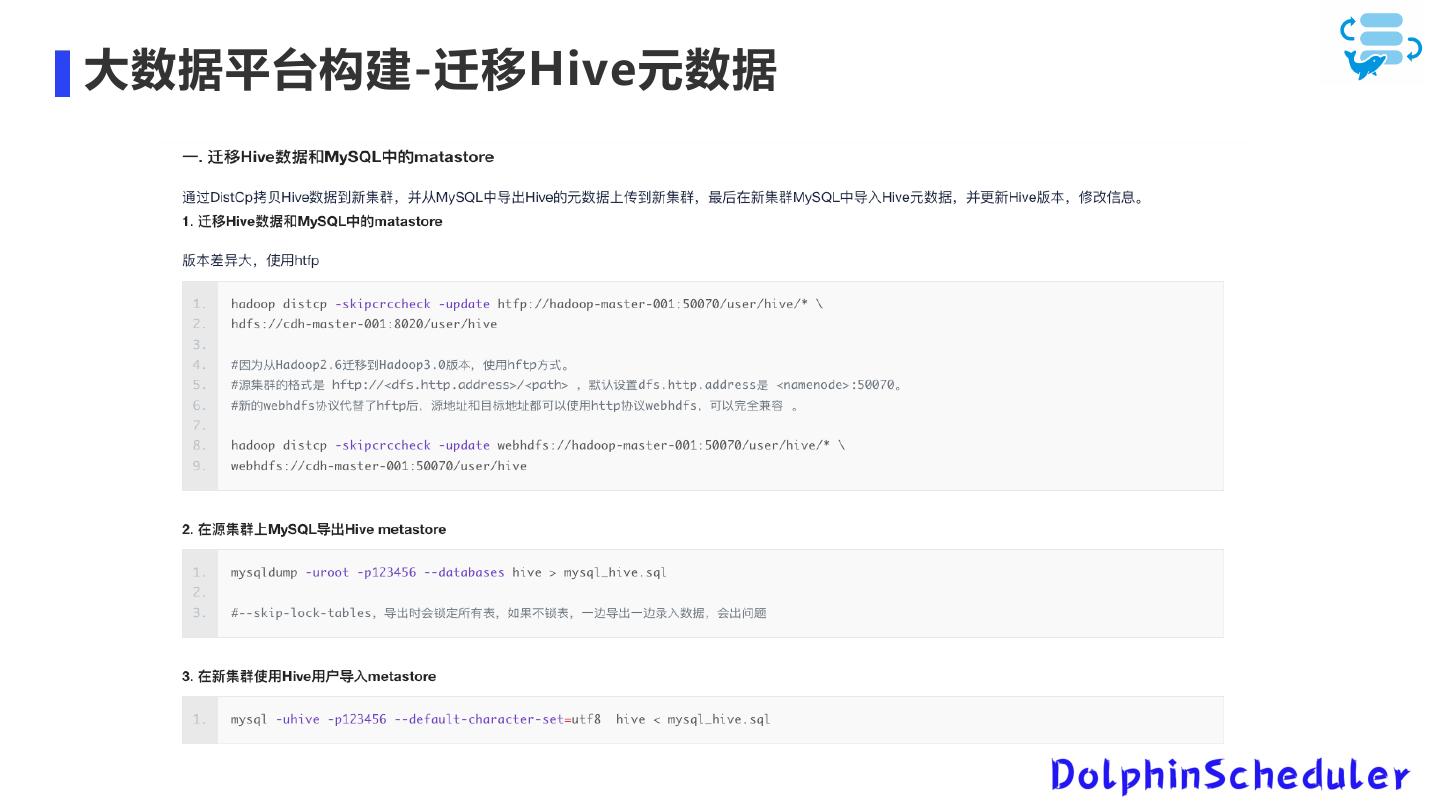
Task: Select the slide title "大数据平台构建-迁移Hive元数据"
Action: coord(430,72)
